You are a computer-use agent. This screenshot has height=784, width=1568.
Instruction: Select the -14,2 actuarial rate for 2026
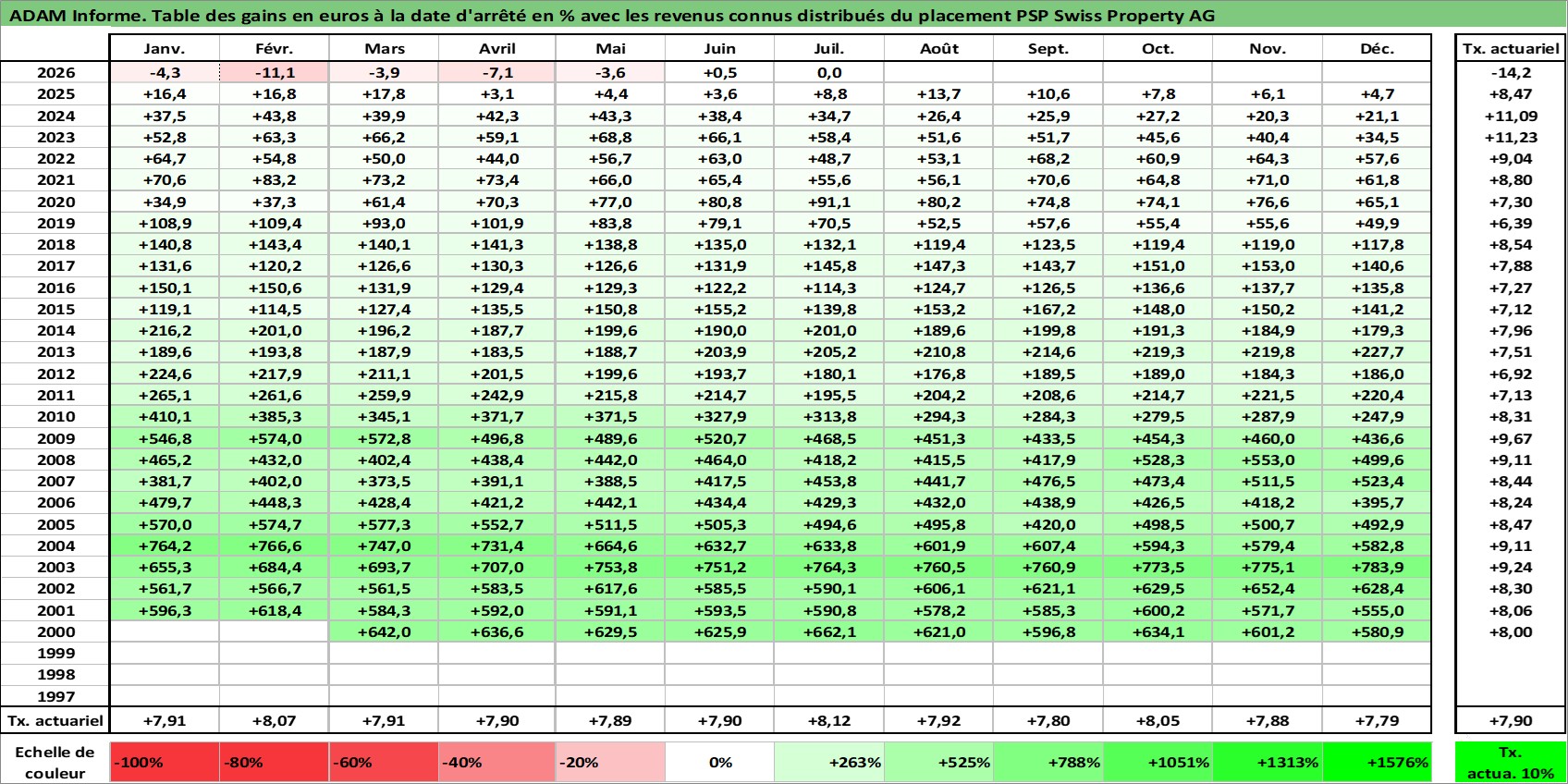point(1511,73)
